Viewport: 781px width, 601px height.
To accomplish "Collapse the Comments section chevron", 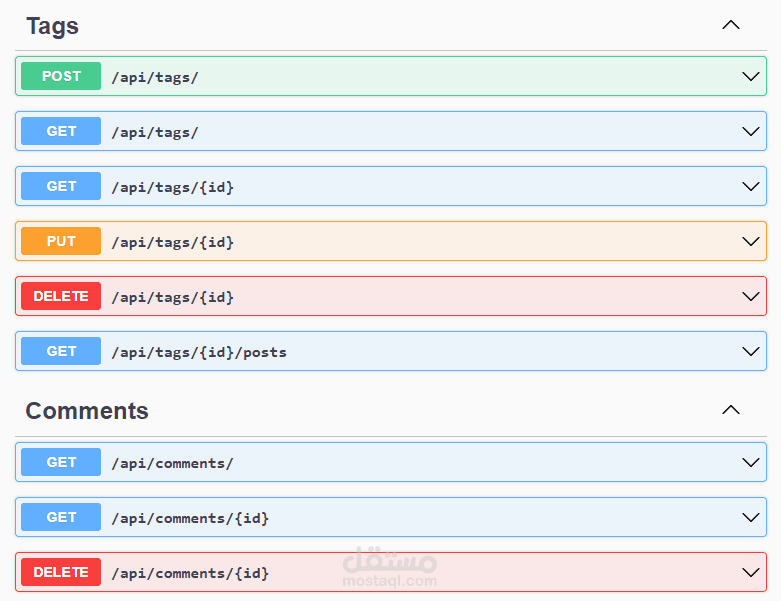I will (x=731, y=410).
